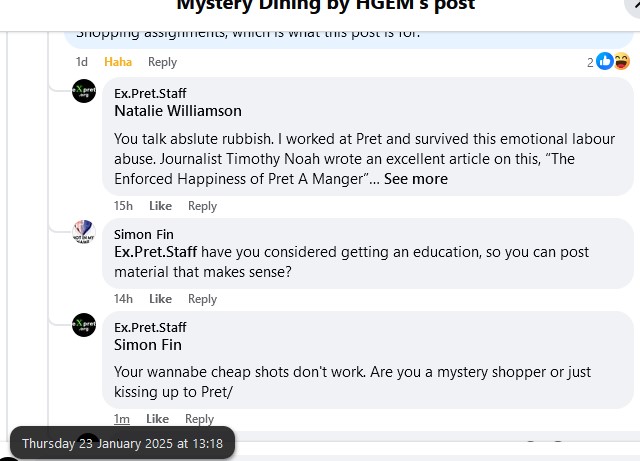Click Haha reaction on the 1d comment
The image size is (640, 461).
[x=118, y=62]
